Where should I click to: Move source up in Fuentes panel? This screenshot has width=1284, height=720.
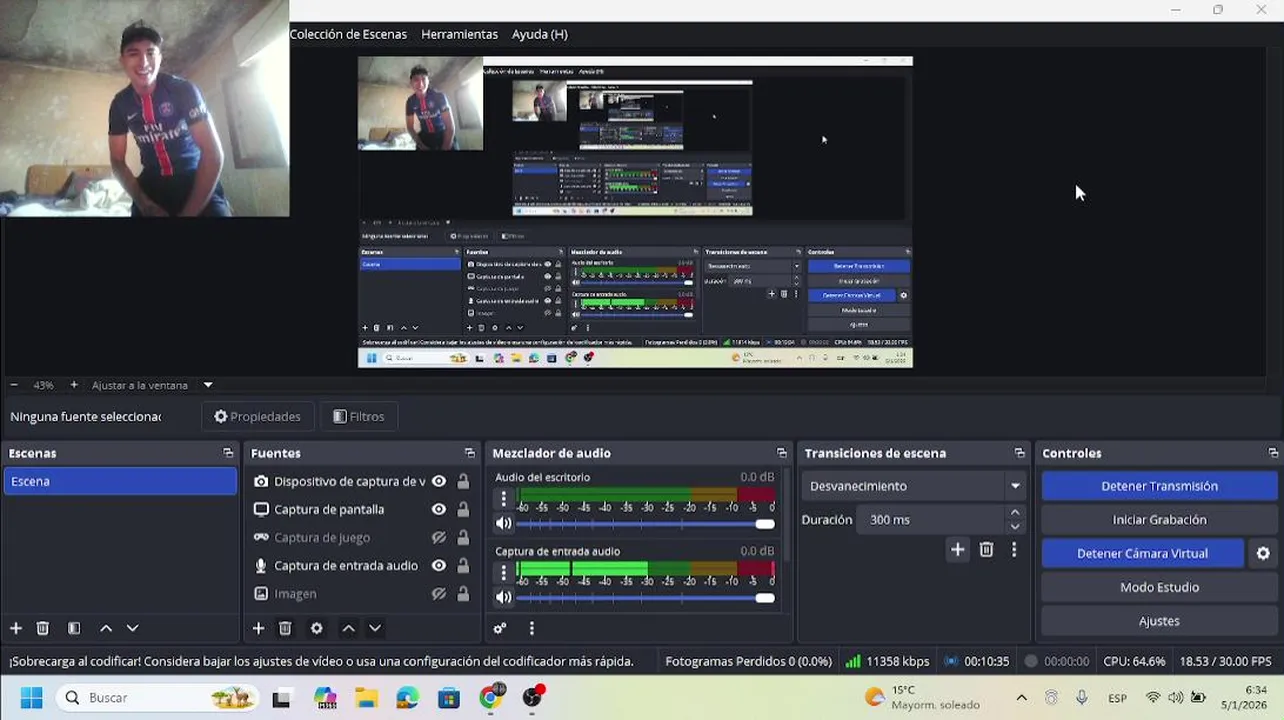(348, 628)
